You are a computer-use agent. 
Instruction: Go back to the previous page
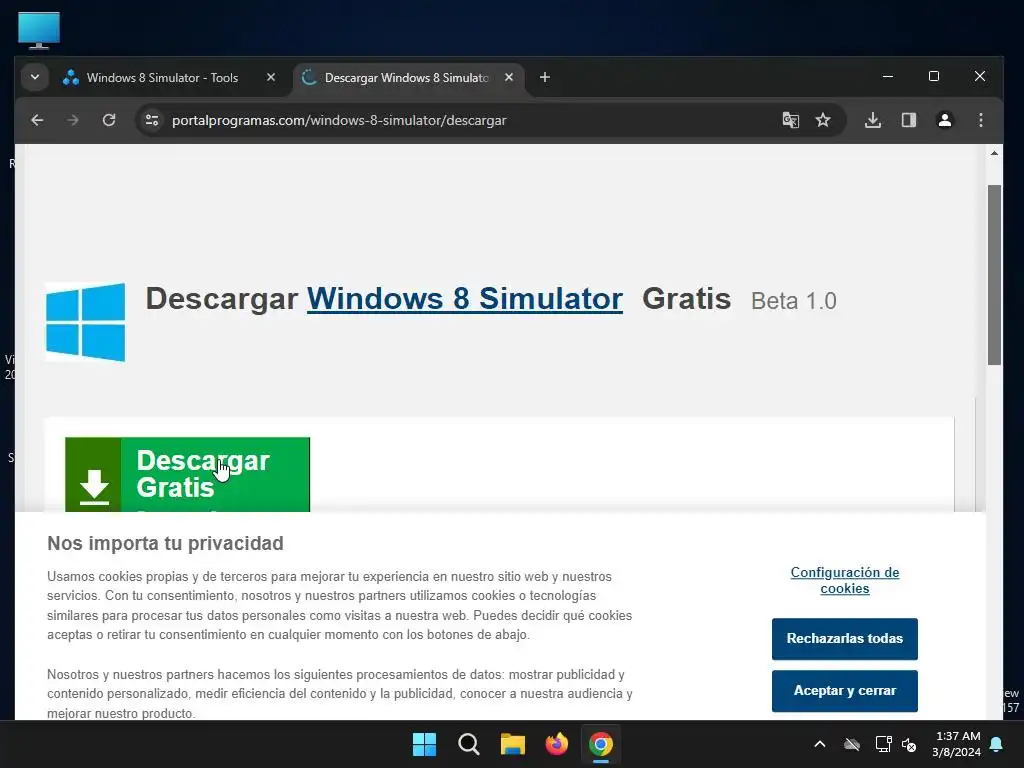coord(37,120)
